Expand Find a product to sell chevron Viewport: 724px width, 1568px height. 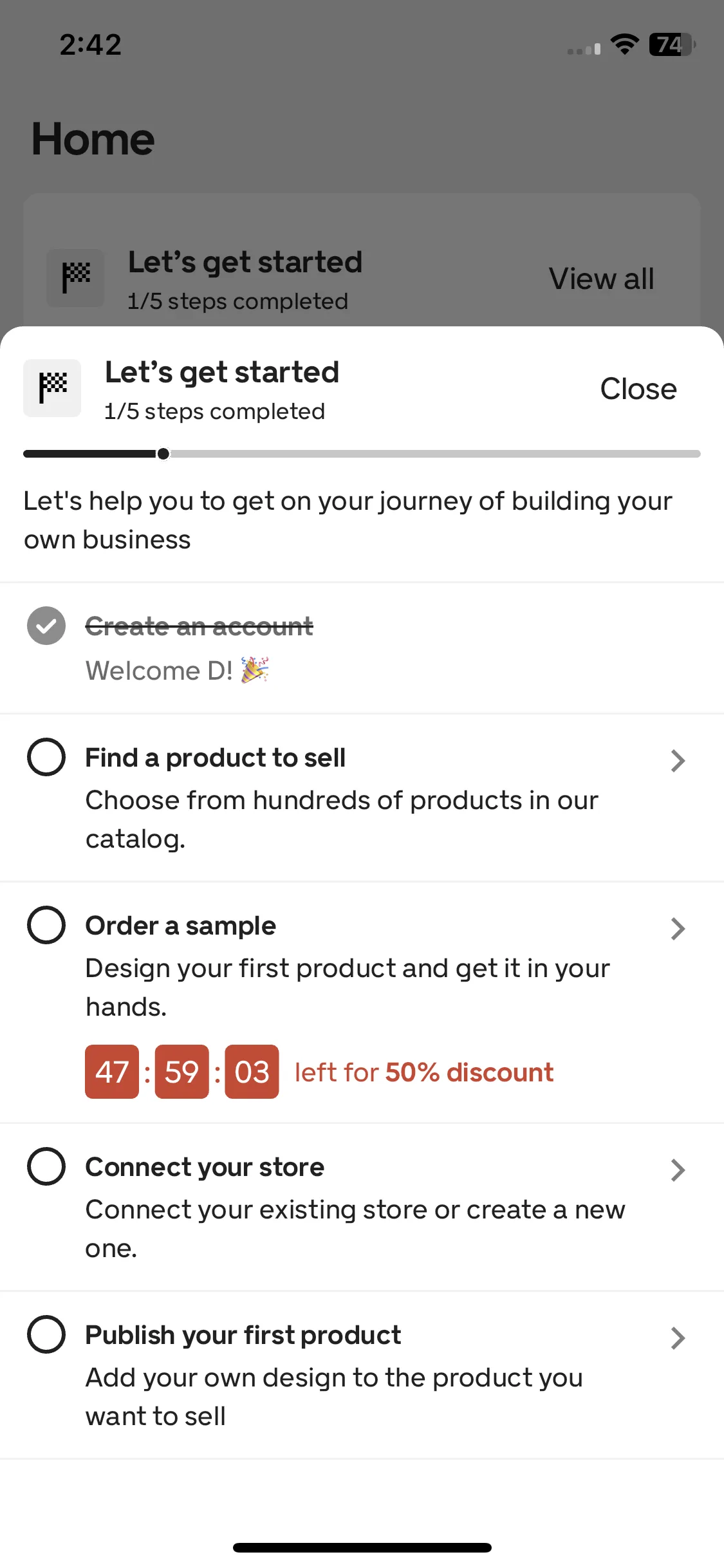point(678,761)
